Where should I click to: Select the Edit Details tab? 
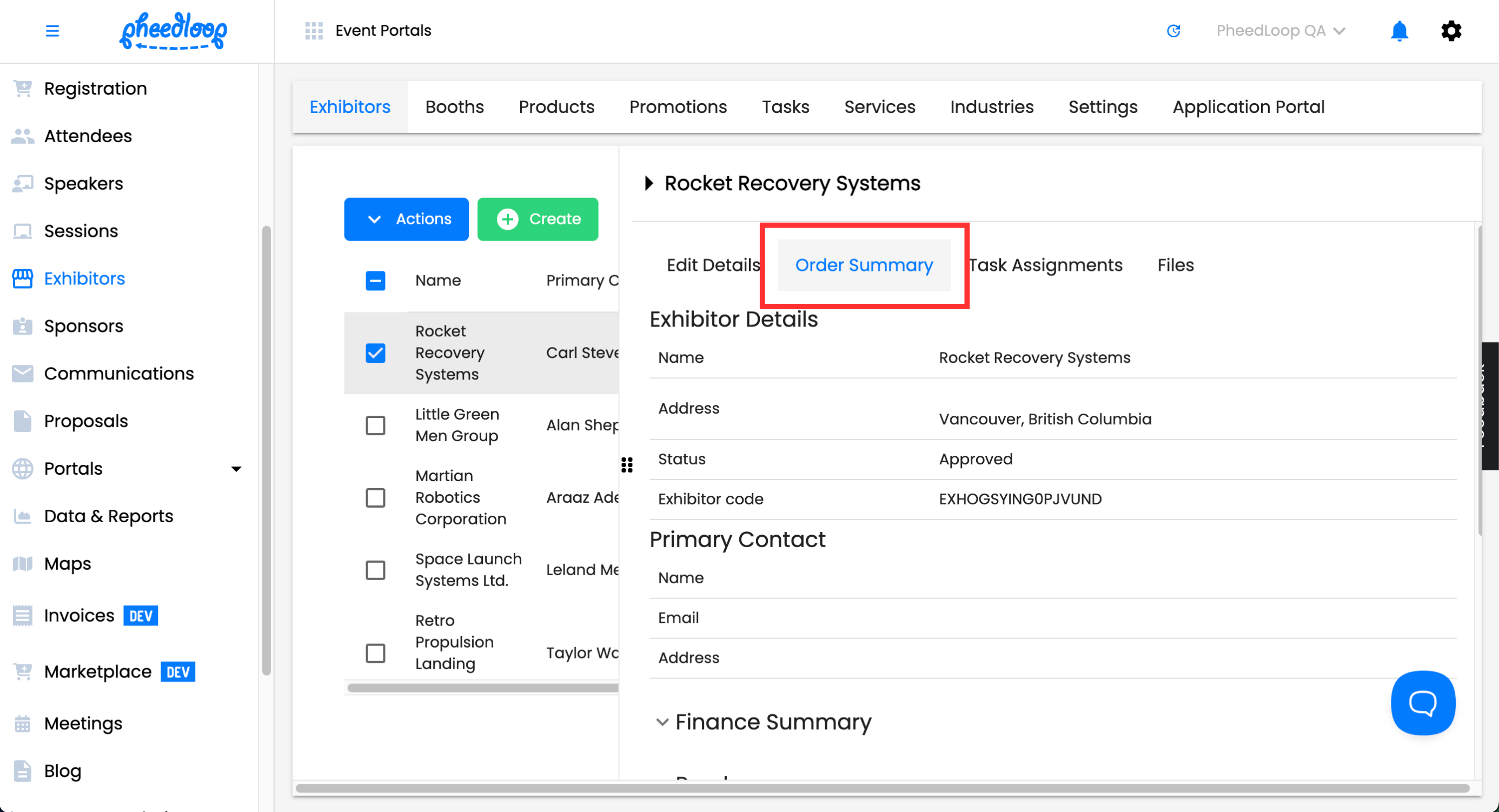click(x=713, y=265)
